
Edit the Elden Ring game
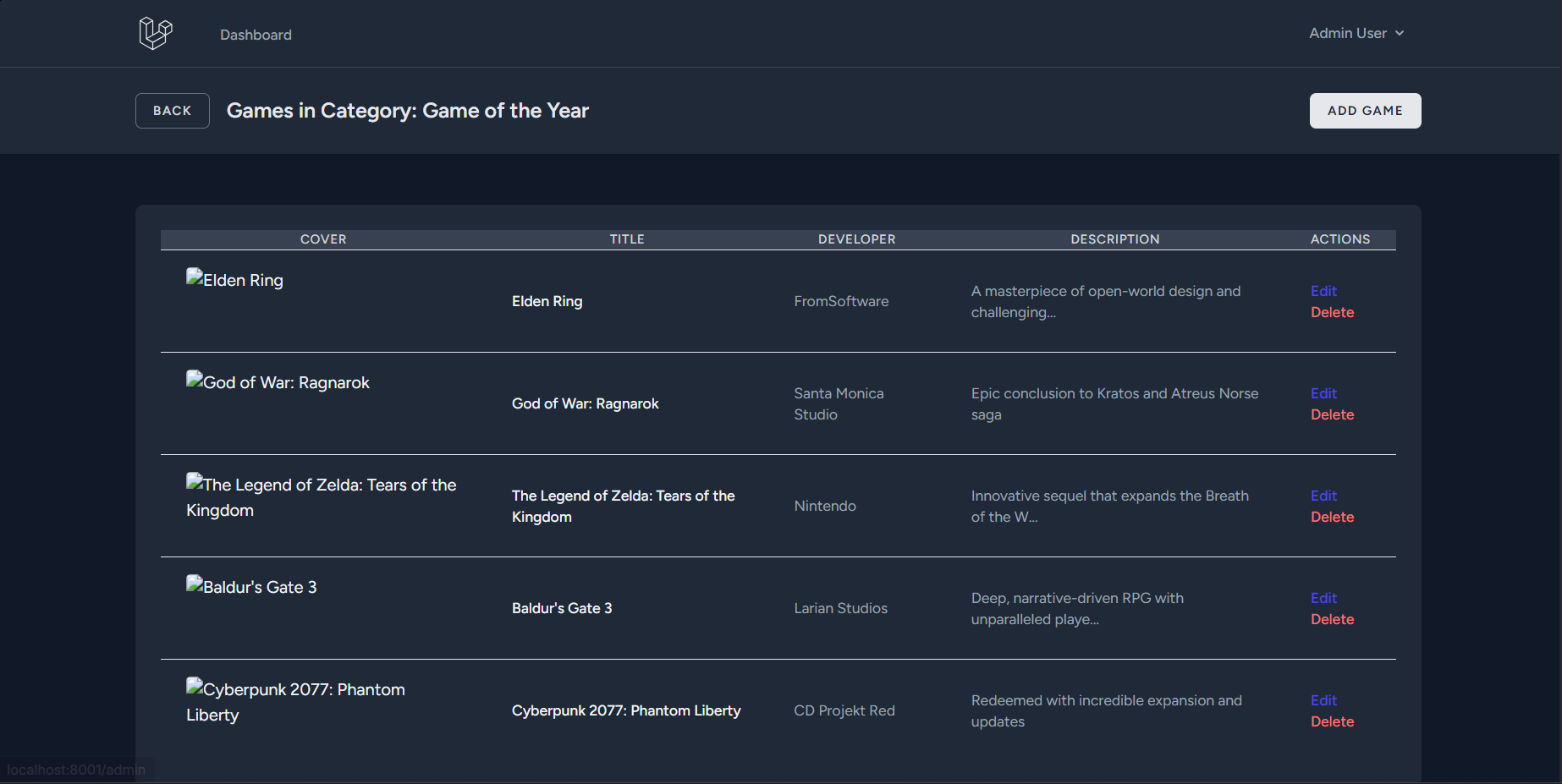point(1323,291)
